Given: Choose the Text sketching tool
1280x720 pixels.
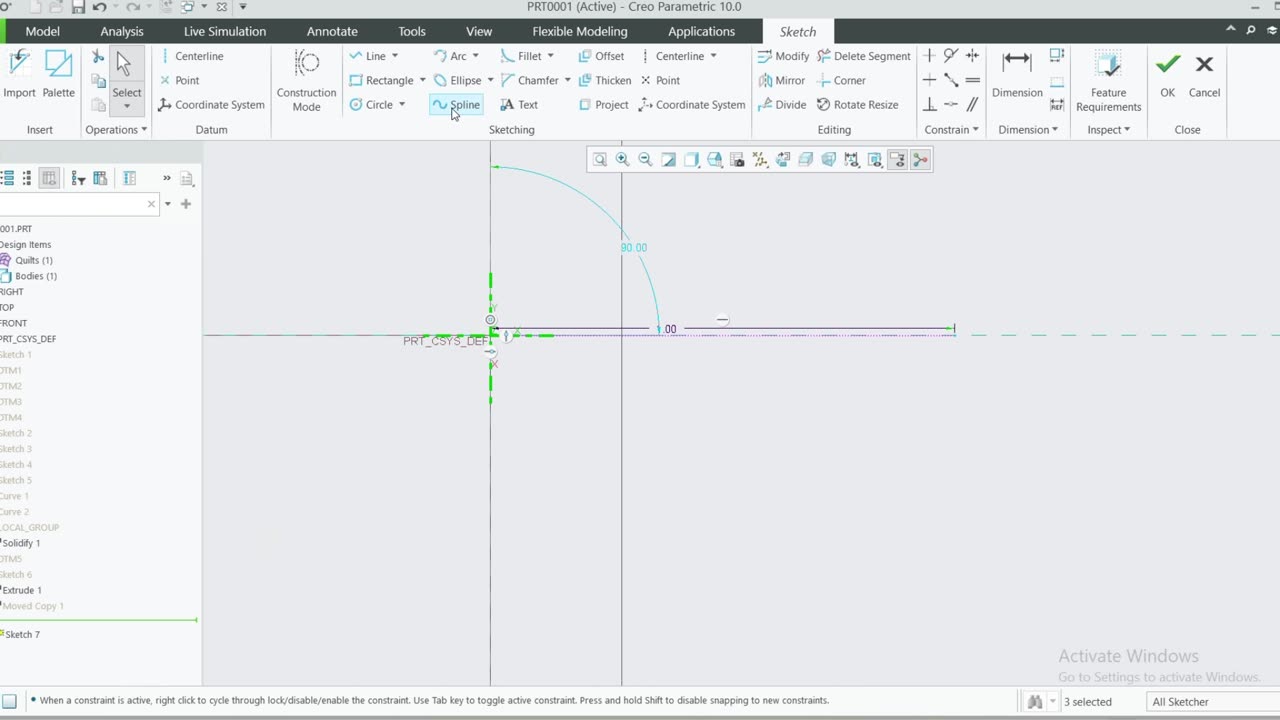Looking at the screenshot, I should 519,104.
